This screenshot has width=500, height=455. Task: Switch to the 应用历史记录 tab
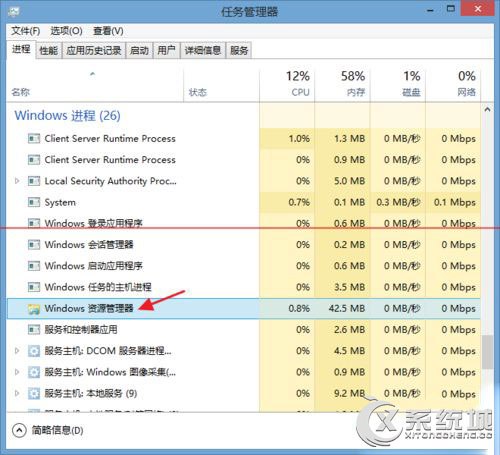(x=94, y=50)
